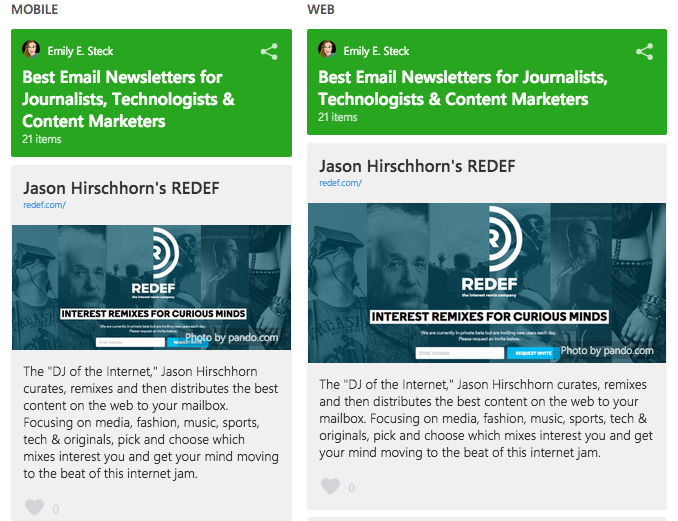
Task: Open Emily E. Steck's avatar in Web view
Action: pyautogui.click(x=327, y=49)
